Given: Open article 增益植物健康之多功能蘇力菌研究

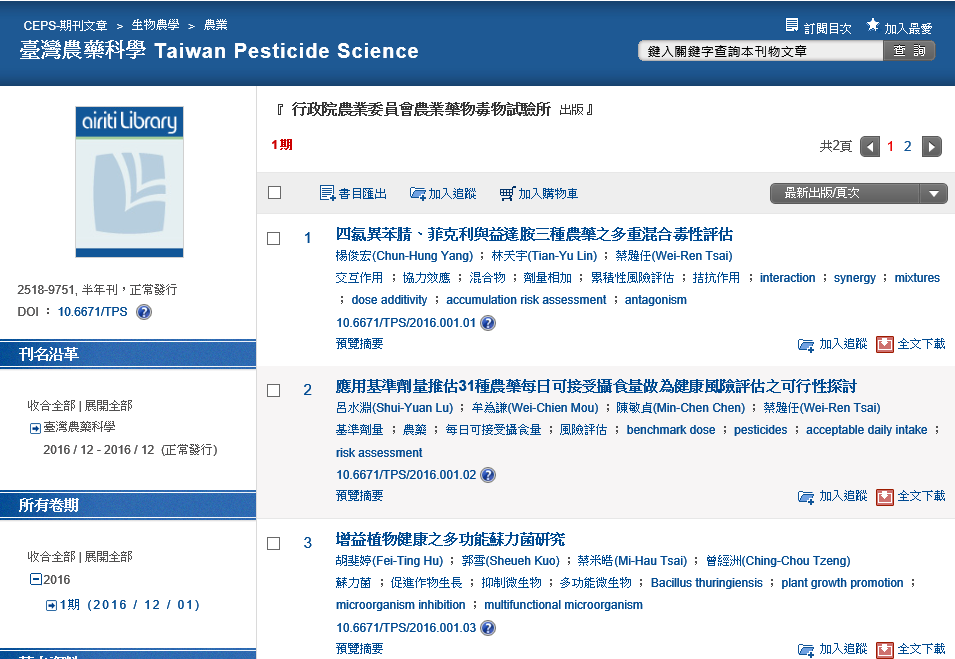Looking at the screenshot, I should 451,540.
